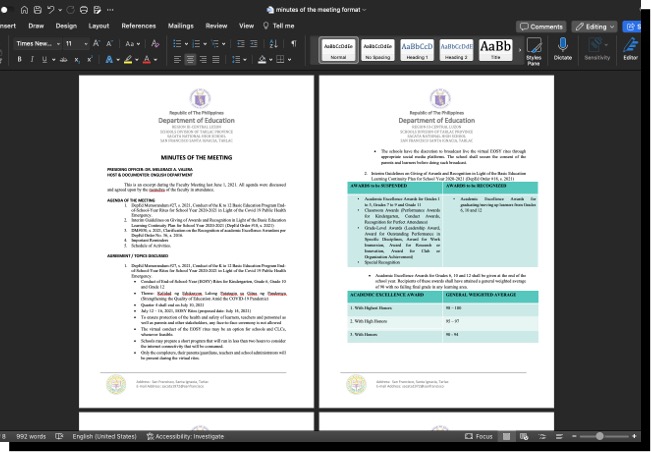Switch to Web Layout view in status bar
Image resolution: width=651 pixels, height=452 pixels.
point(524,436)
